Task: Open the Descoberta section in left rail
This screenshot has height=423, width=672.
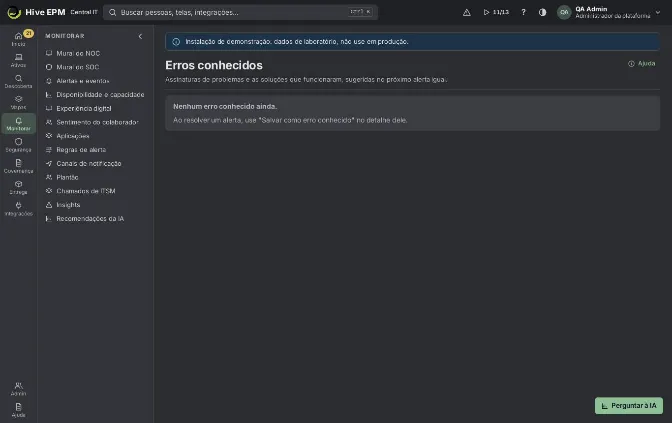Action: (x=18, y=81)
